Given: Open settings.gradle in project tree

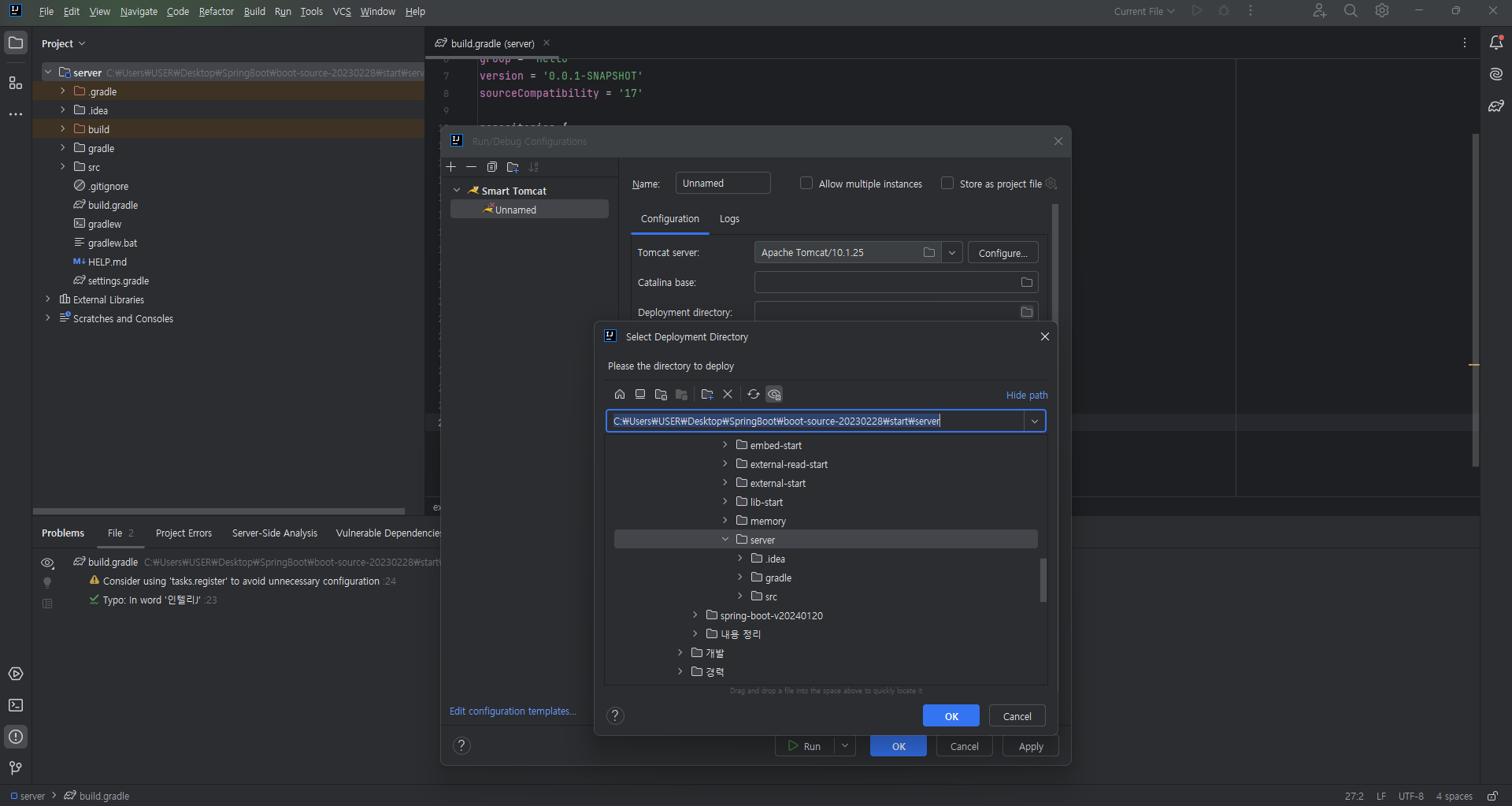Looking at the screenshot, I should (118, 281).
